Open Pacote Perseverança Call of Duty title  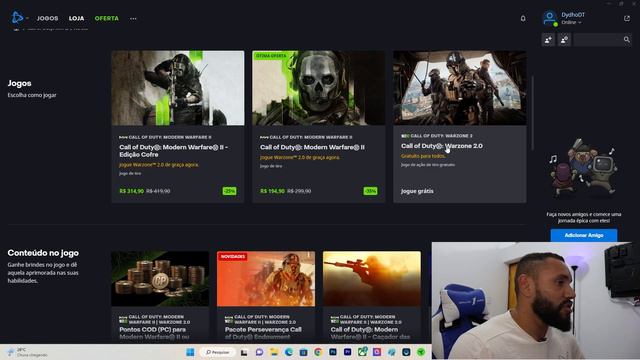click(263, 333)
